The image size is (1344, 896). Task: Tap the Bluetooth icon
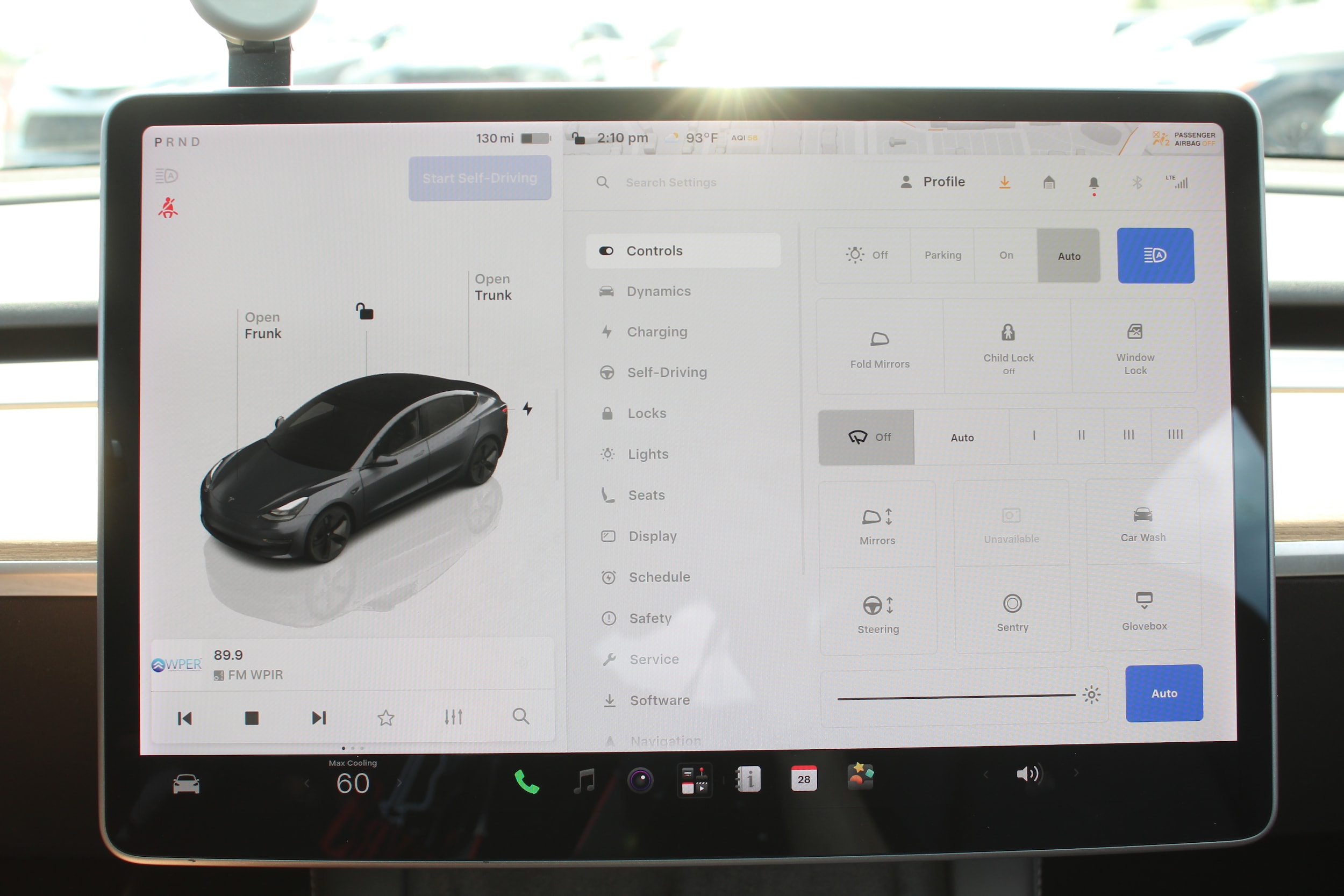point(1137,182)
